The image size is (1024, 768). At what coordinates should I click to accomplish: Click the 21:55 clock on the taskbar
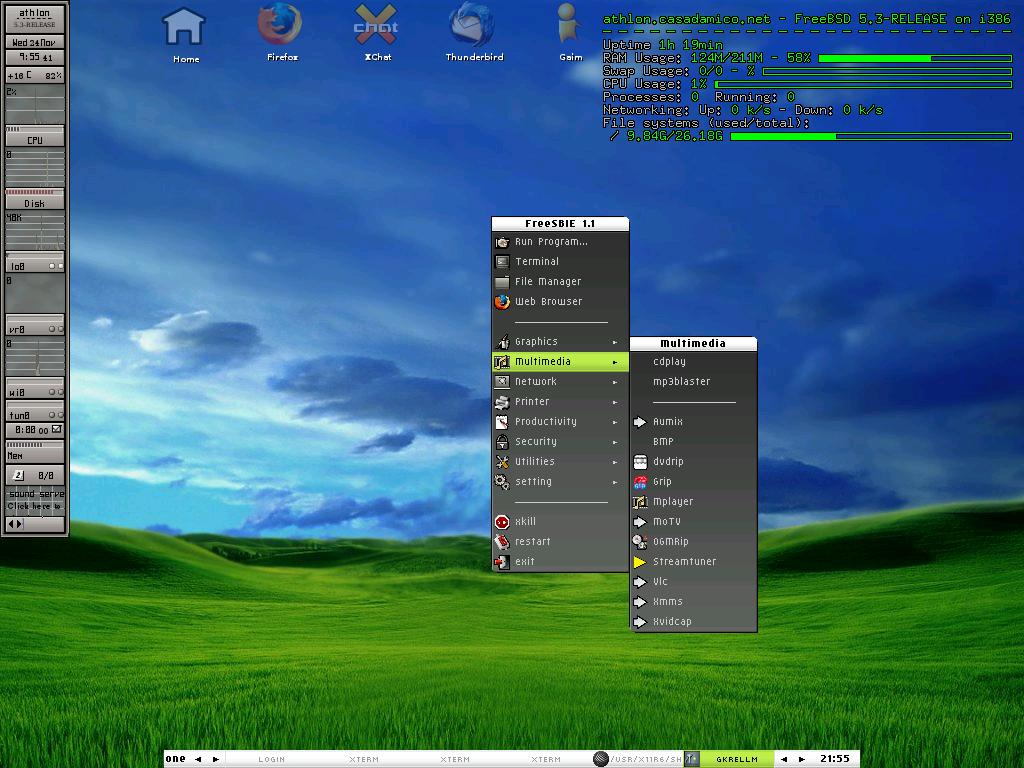[835, 759]
